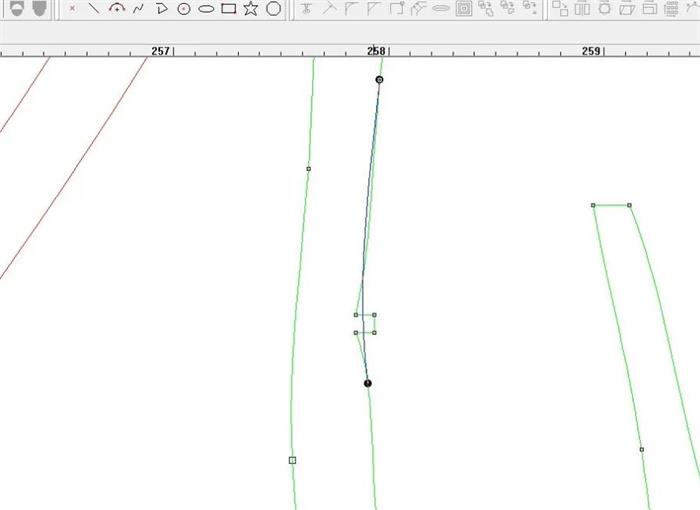Image resolution: width=700 pixels, height=510 pixels.
Task: Click the rotate shape transform icon
Action: coord(604,8)
